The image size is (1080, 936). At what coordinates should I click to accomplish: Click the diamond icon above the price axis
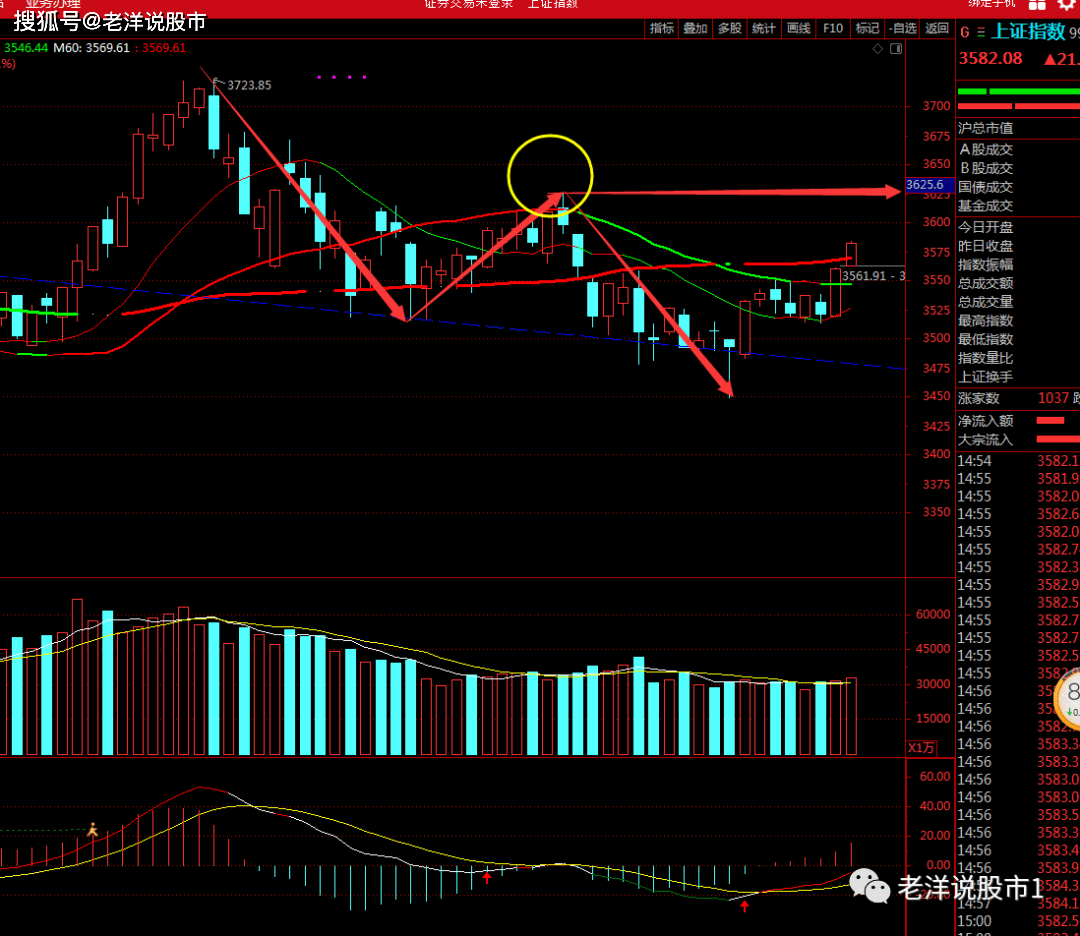tap(877, 48)
